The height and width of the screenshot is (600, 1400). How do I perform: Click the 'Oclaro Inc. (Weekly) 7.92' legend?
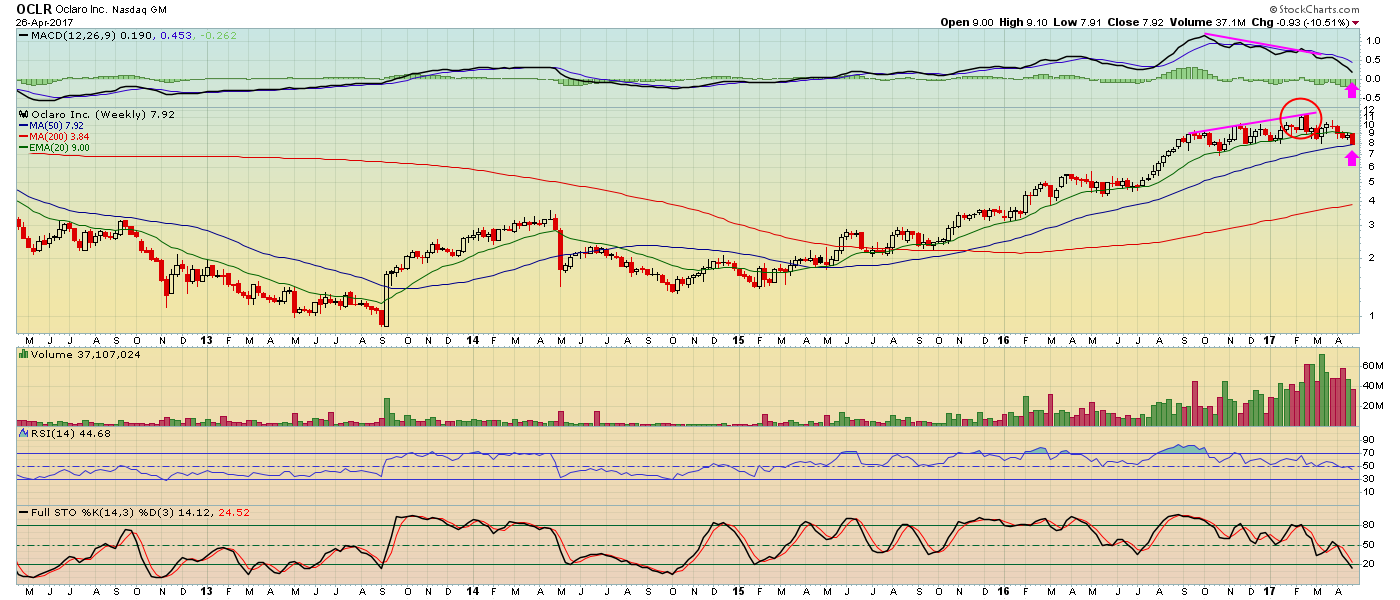click(x=103, y=115)
